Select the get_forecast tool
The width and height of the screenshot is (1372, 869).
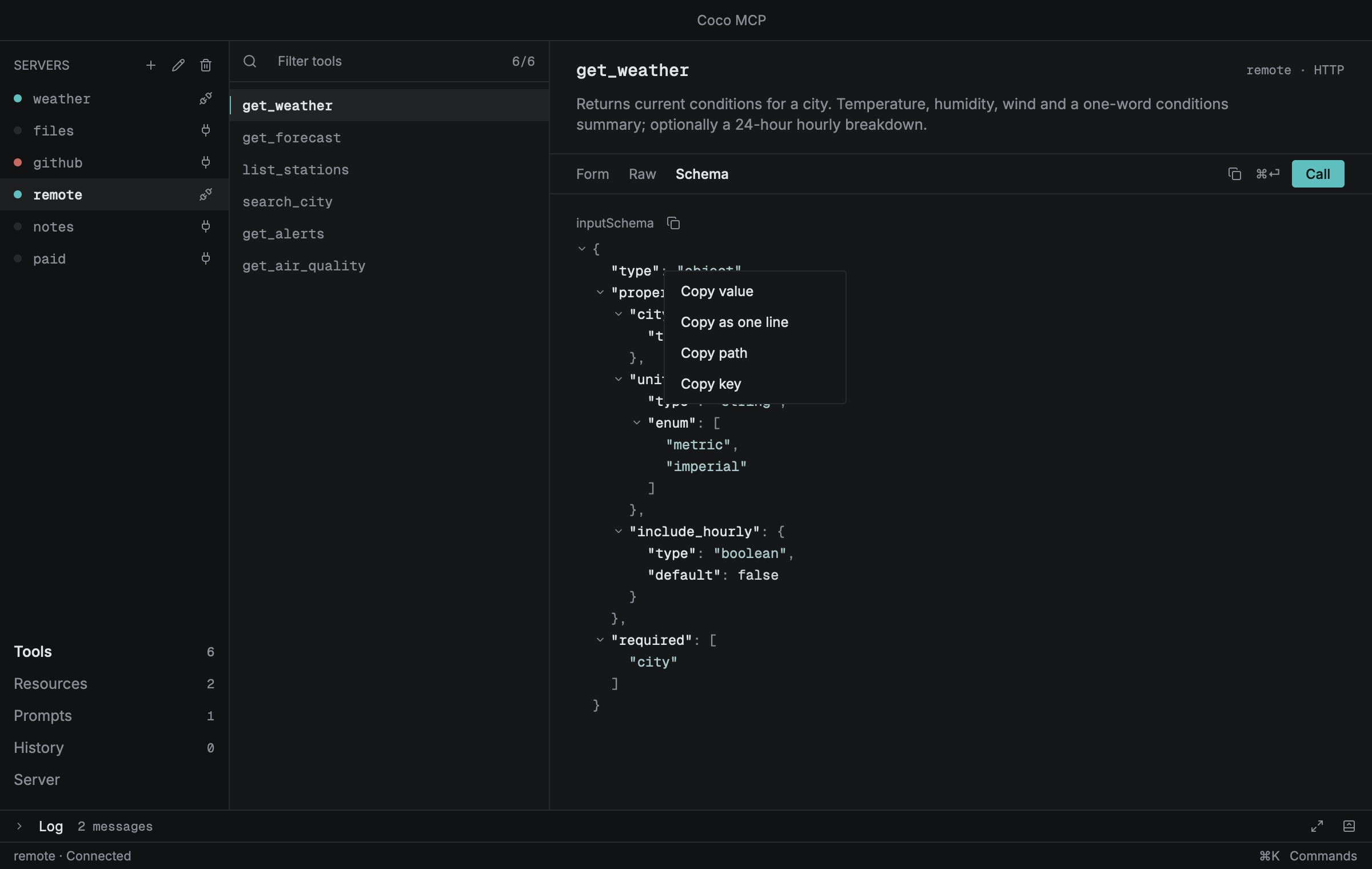coord(389,137)
